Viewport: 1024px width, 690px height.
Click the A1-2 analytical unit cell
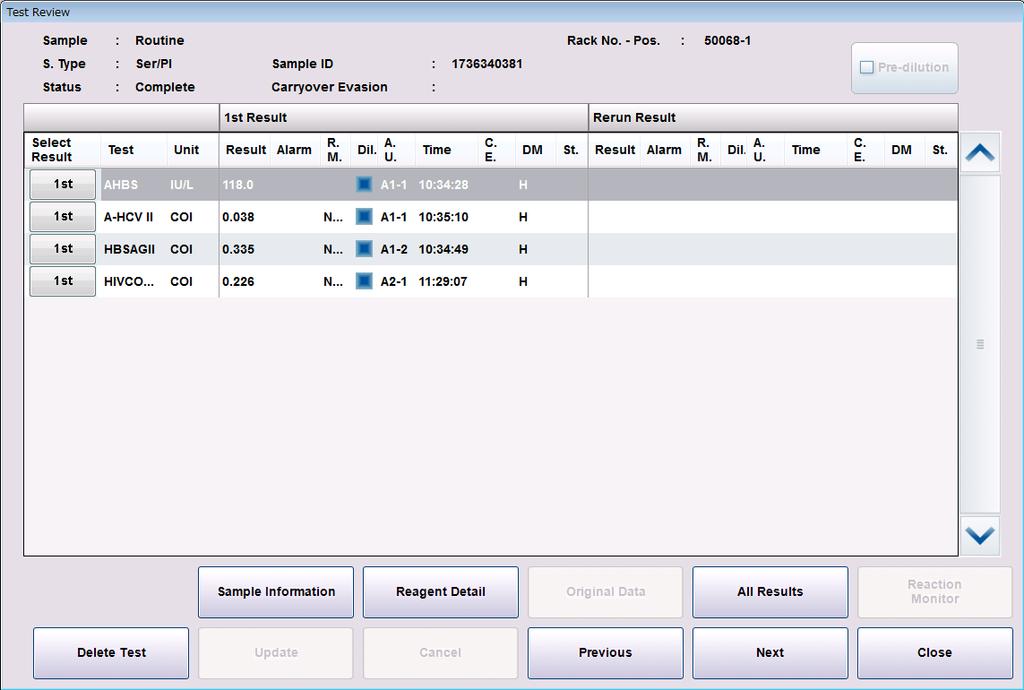394,249
